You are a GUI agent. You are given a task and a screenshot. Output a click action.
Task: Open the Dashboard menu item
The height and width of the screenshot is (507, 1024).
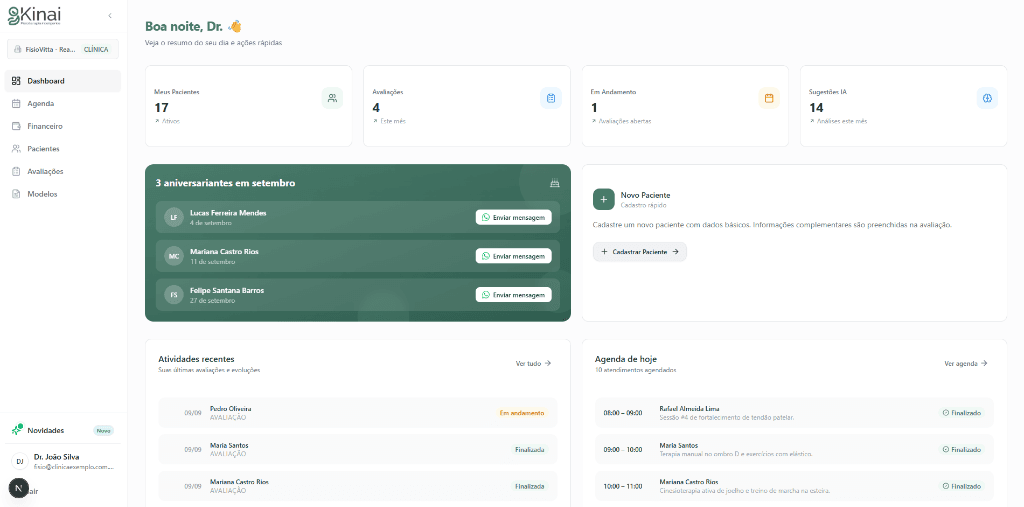[63, 81]
